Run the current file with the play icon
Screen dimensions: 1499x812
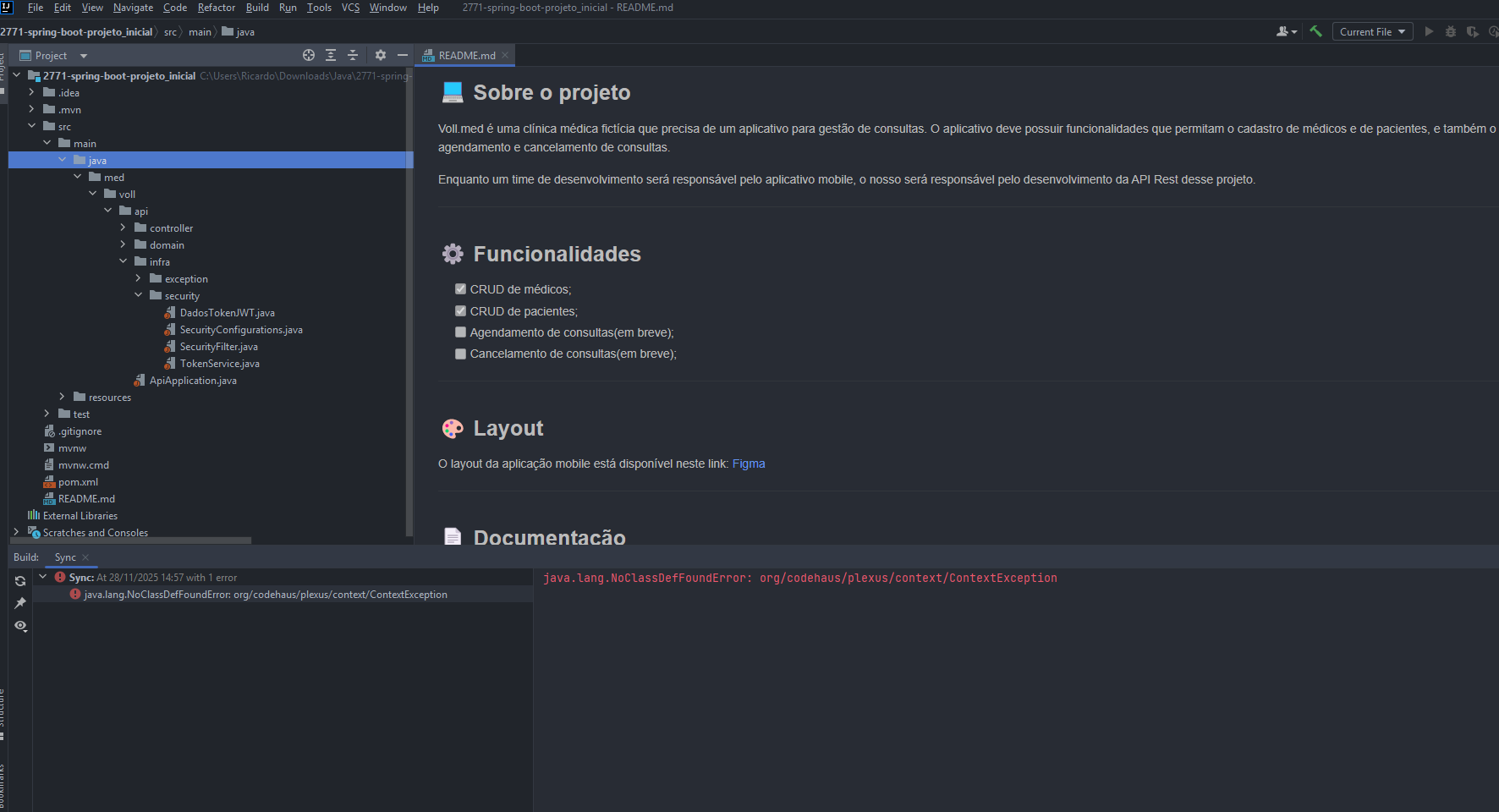tap(1429, 31)
